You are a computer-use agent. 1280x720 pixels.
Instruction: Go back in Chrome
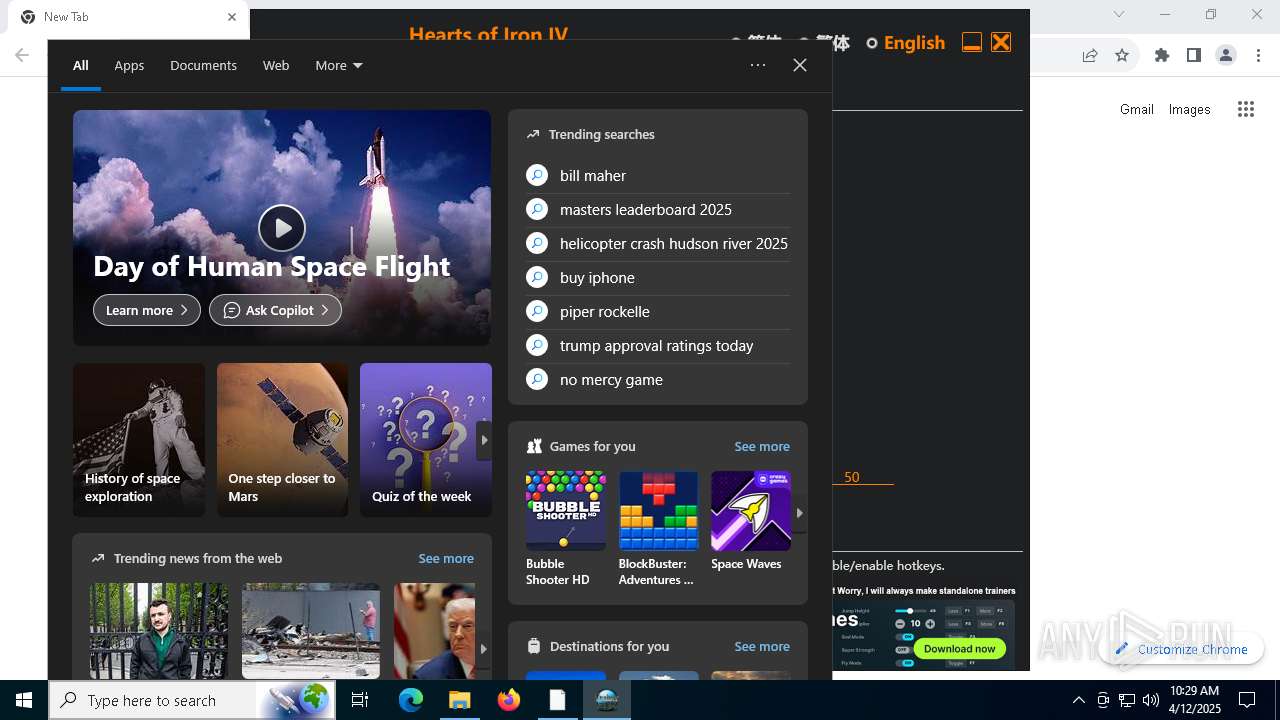coord(22,56)
